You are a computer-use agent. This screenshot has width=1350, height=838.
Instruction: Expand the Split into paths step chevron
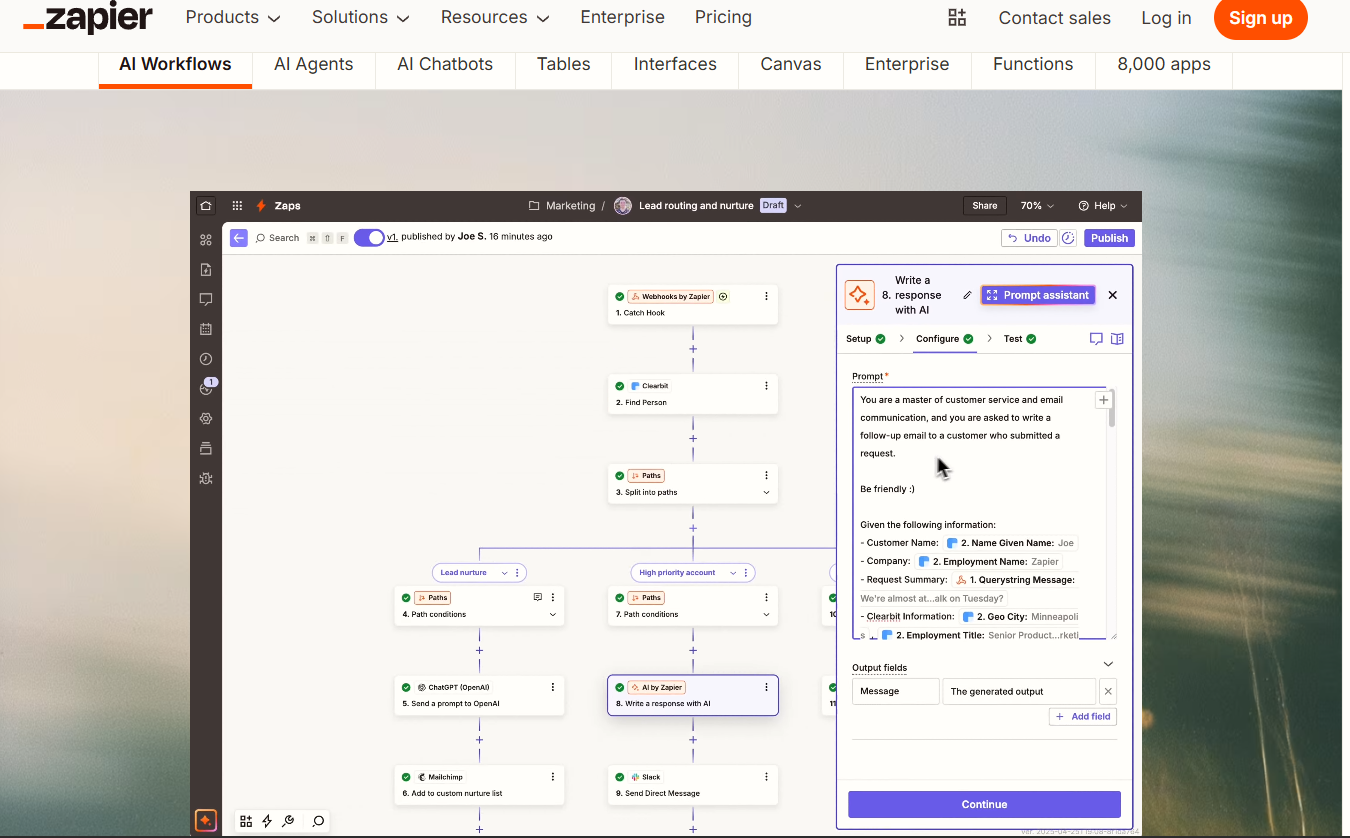[767, 492]
